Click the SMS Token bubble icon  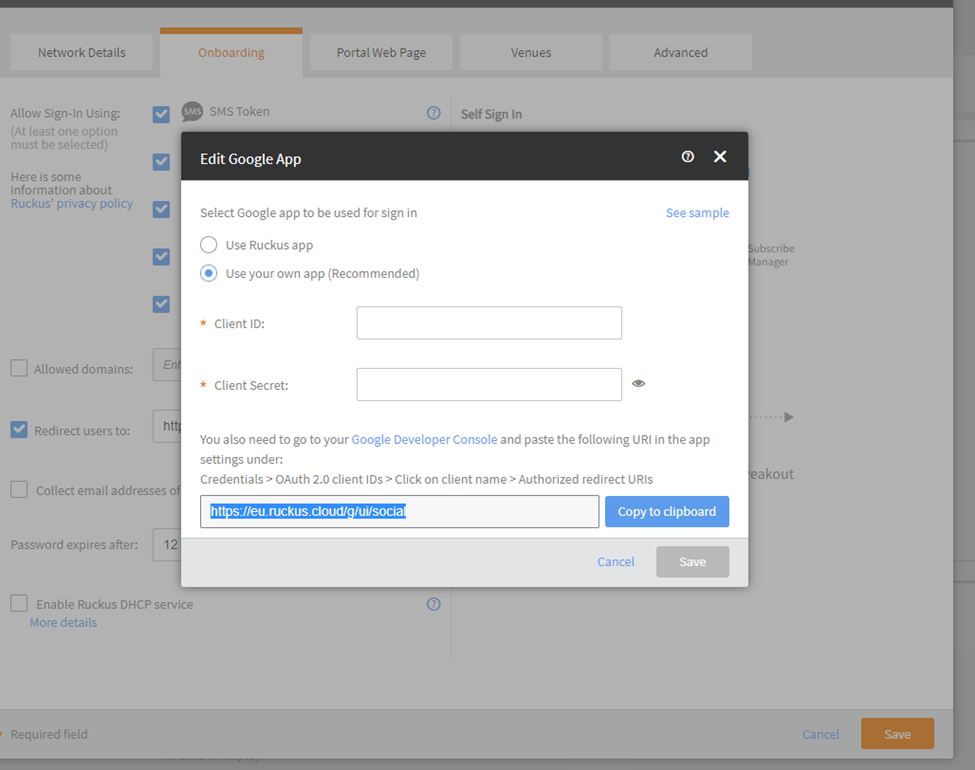coord(192,112)
